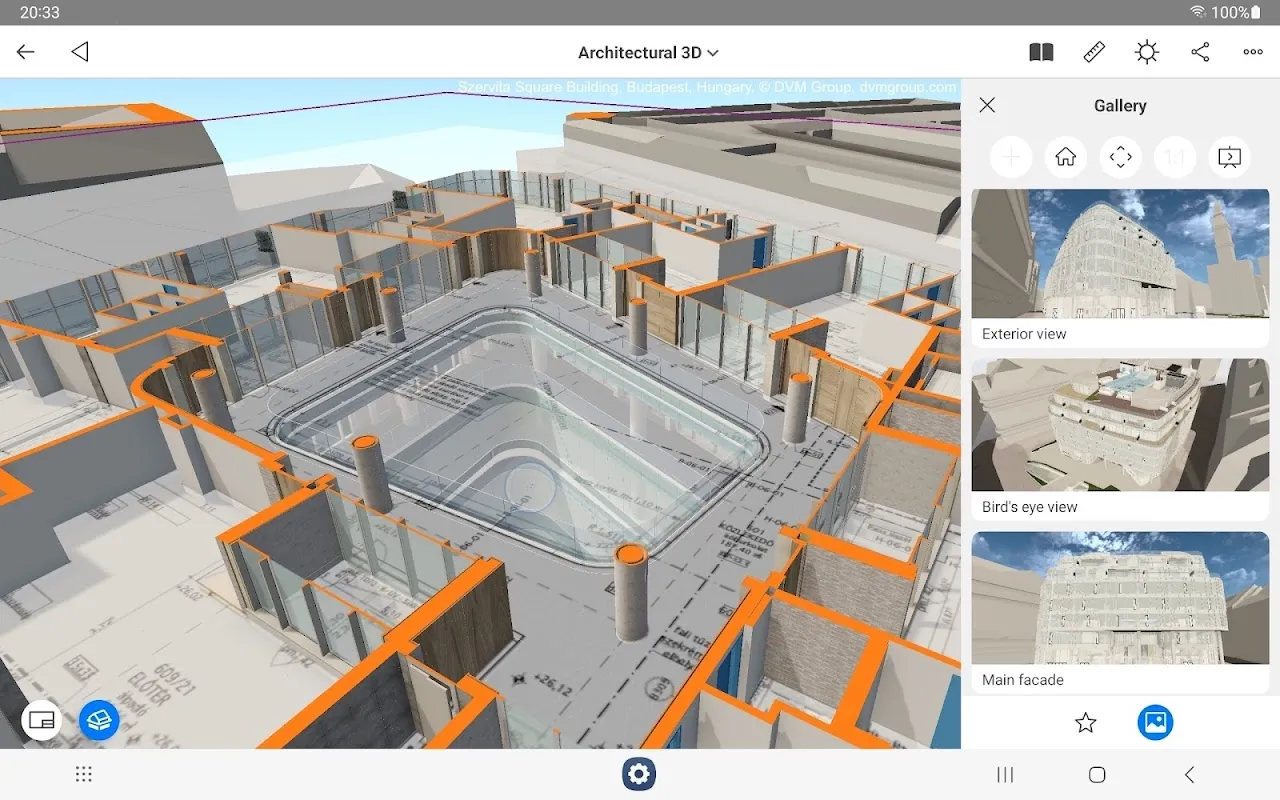Viewport: 1280px width, 800px height.
Task: Open the three-dot more options menu
Action: (x=1253, y=53)
